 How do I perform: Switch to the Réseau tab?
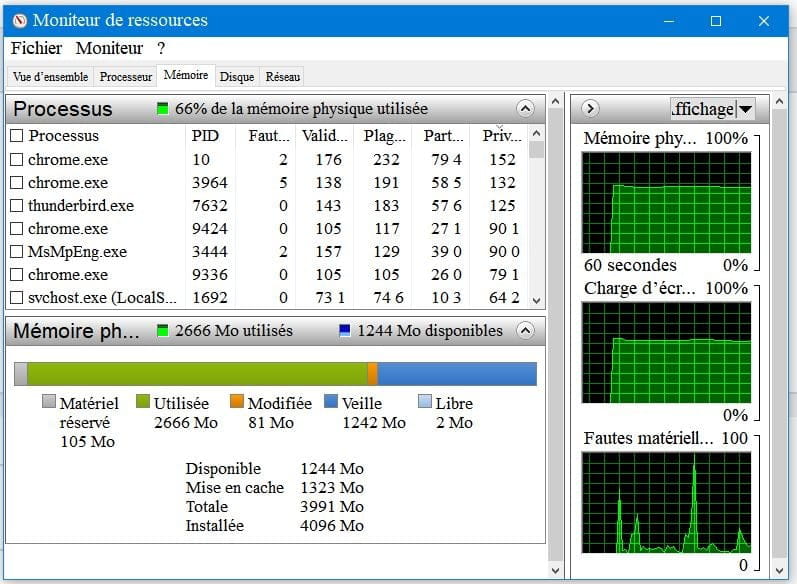283,77
